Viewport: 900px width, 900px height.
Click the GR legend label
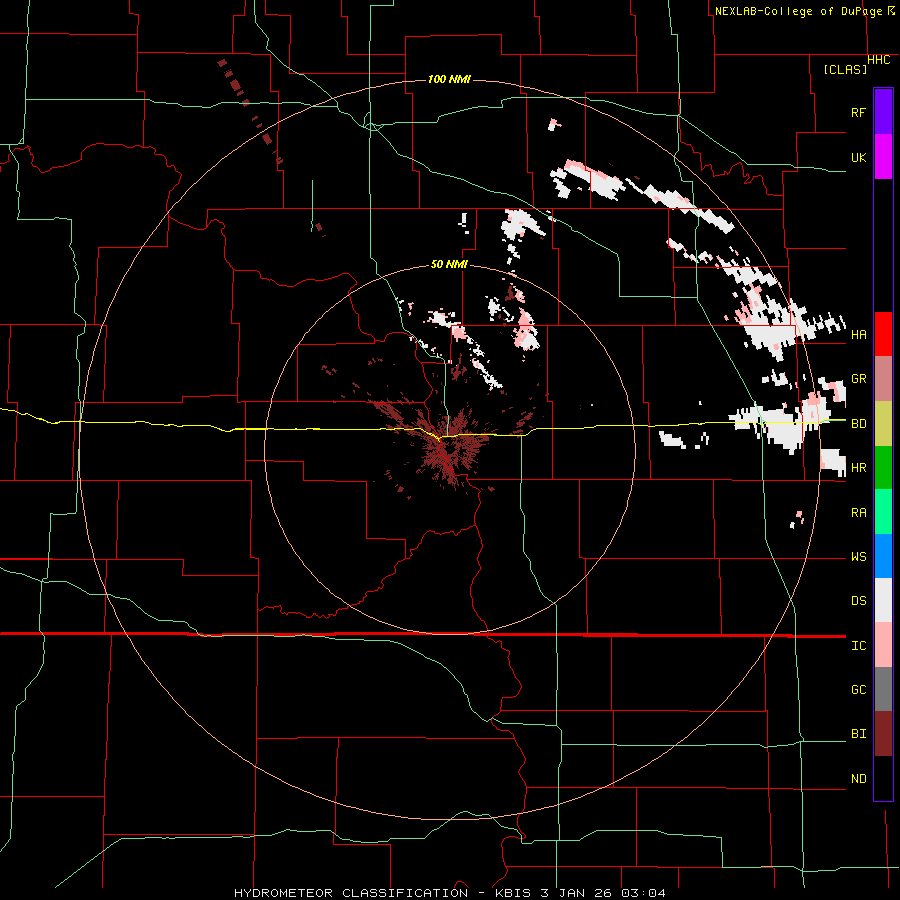coord(858,379)
